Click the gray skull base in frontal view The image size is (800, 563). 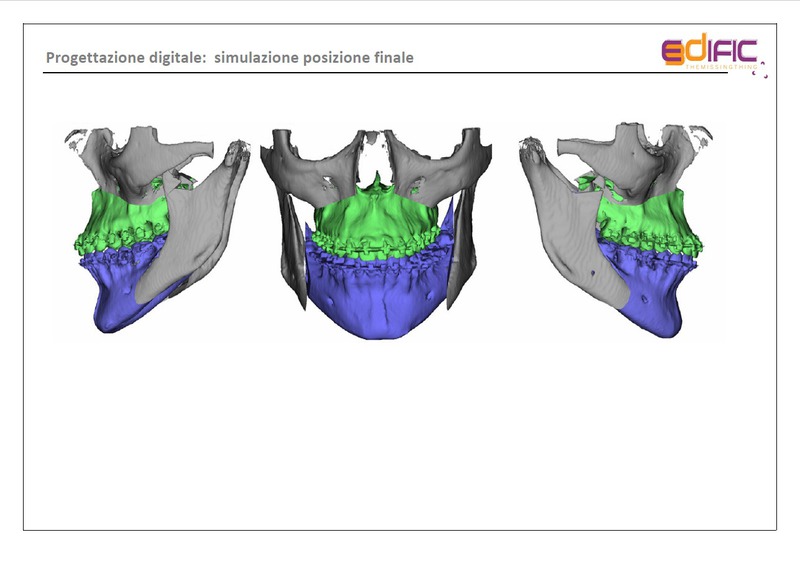330,158
